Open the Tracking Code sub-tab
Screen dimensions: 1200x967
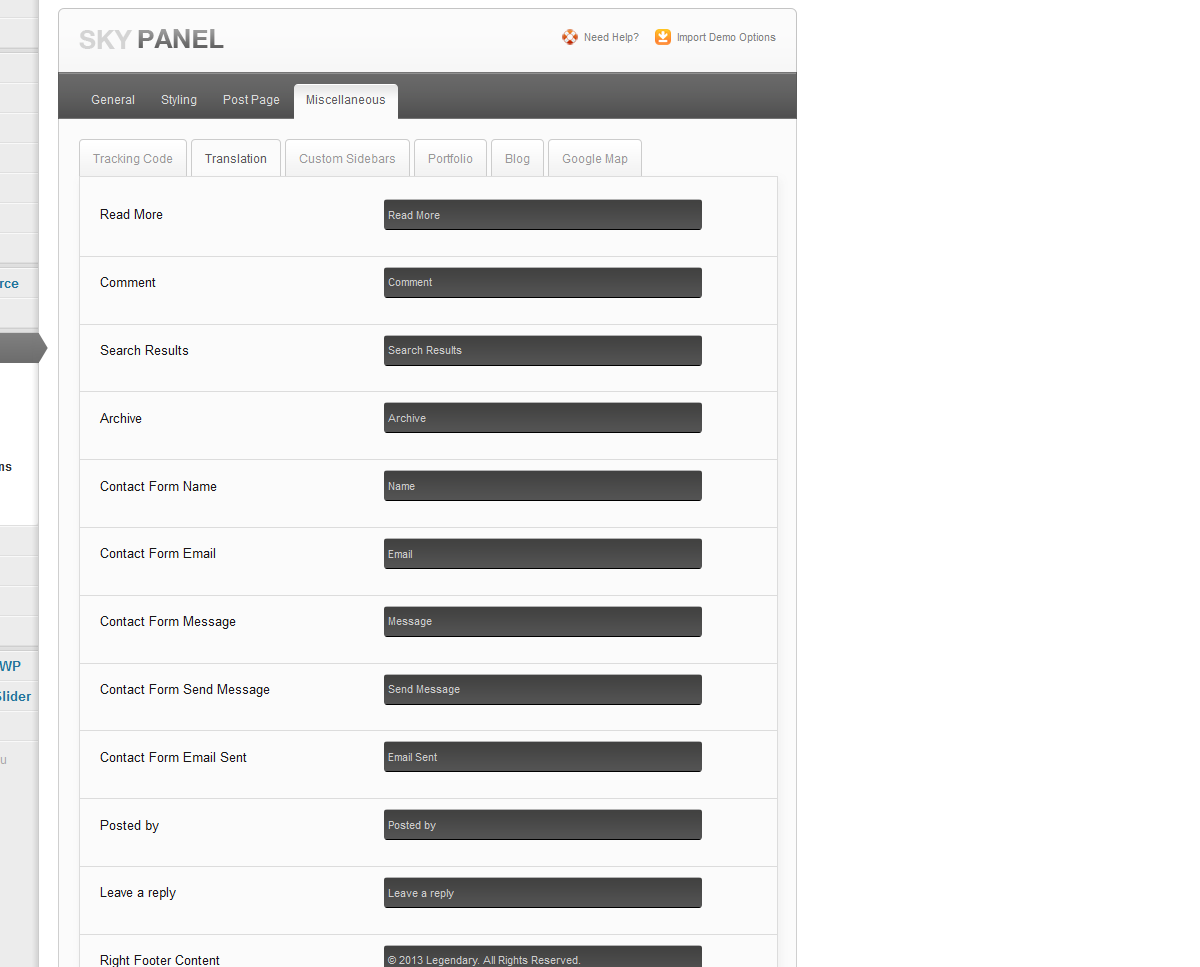[x=133, y=159]
